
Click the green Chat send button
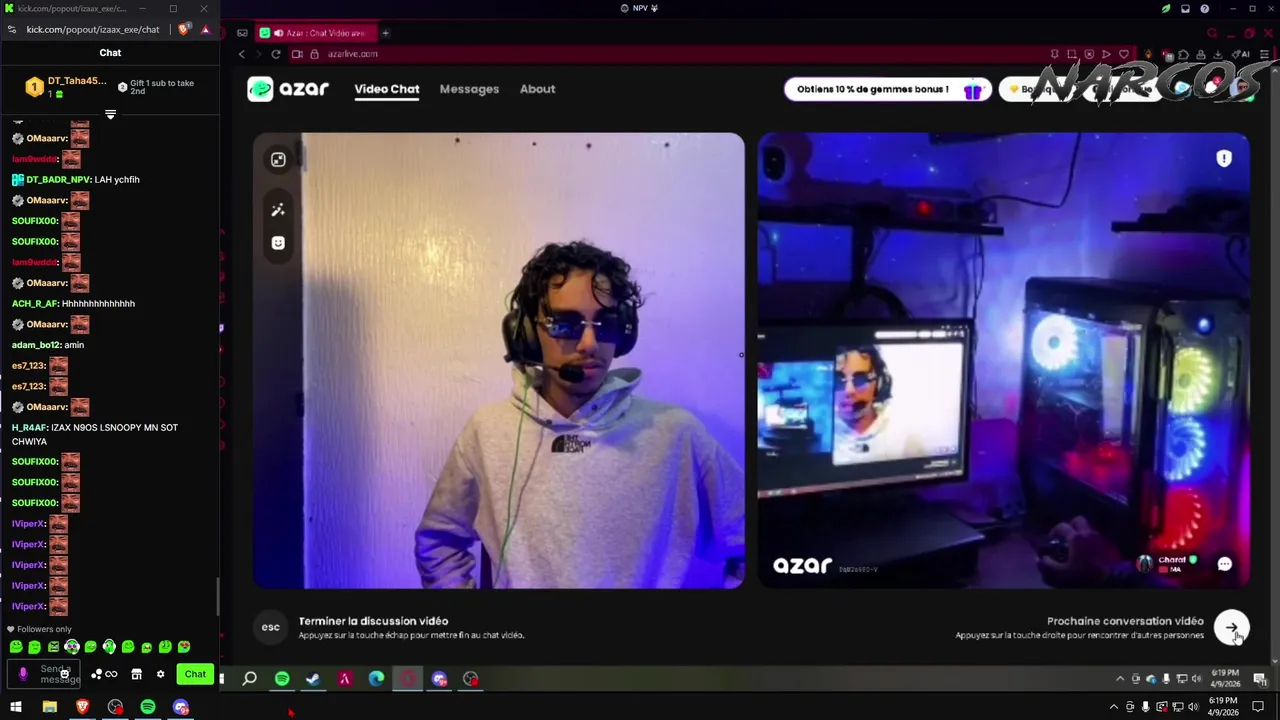click(x=195, y=674)
